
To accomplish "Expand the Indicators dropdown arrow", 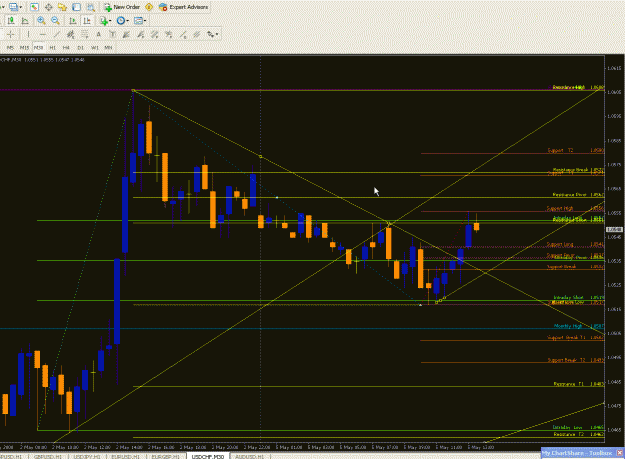I will [110, 21].
